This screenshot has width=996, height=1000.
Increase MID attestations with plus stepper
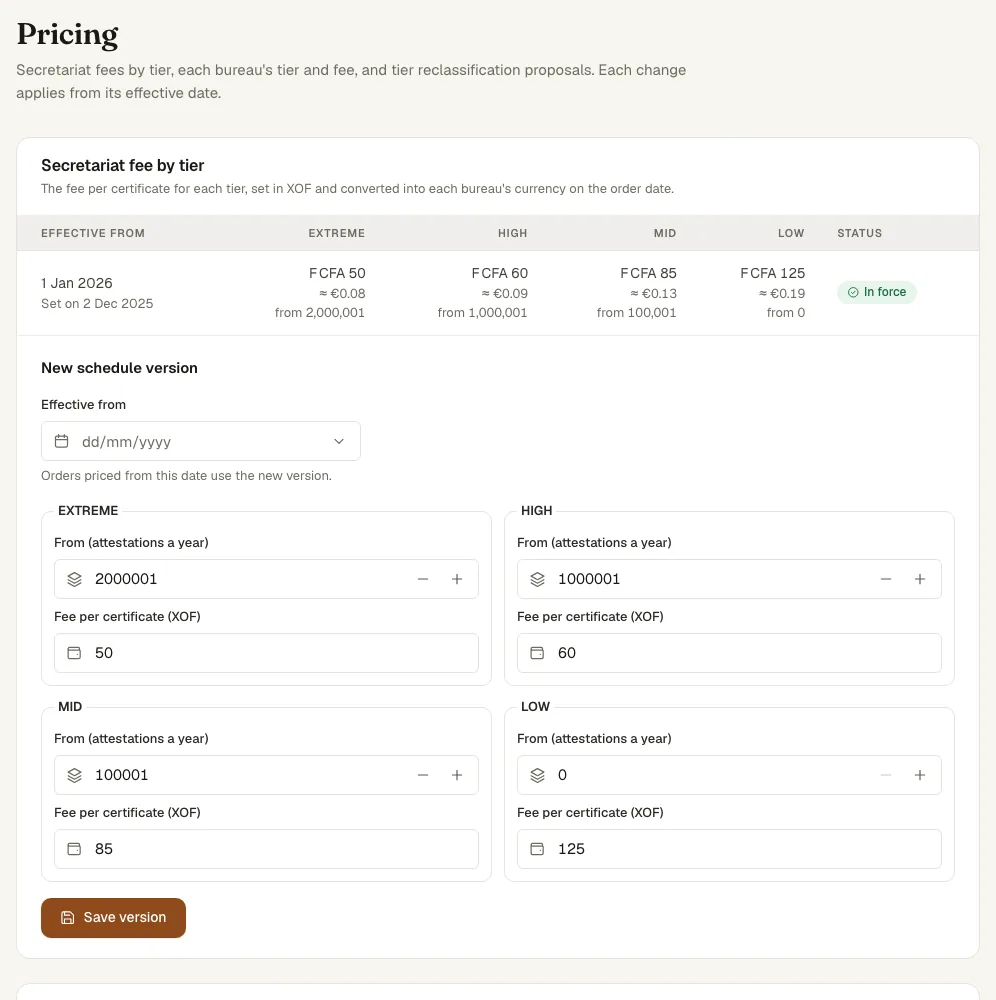click(x=457, y=775)
